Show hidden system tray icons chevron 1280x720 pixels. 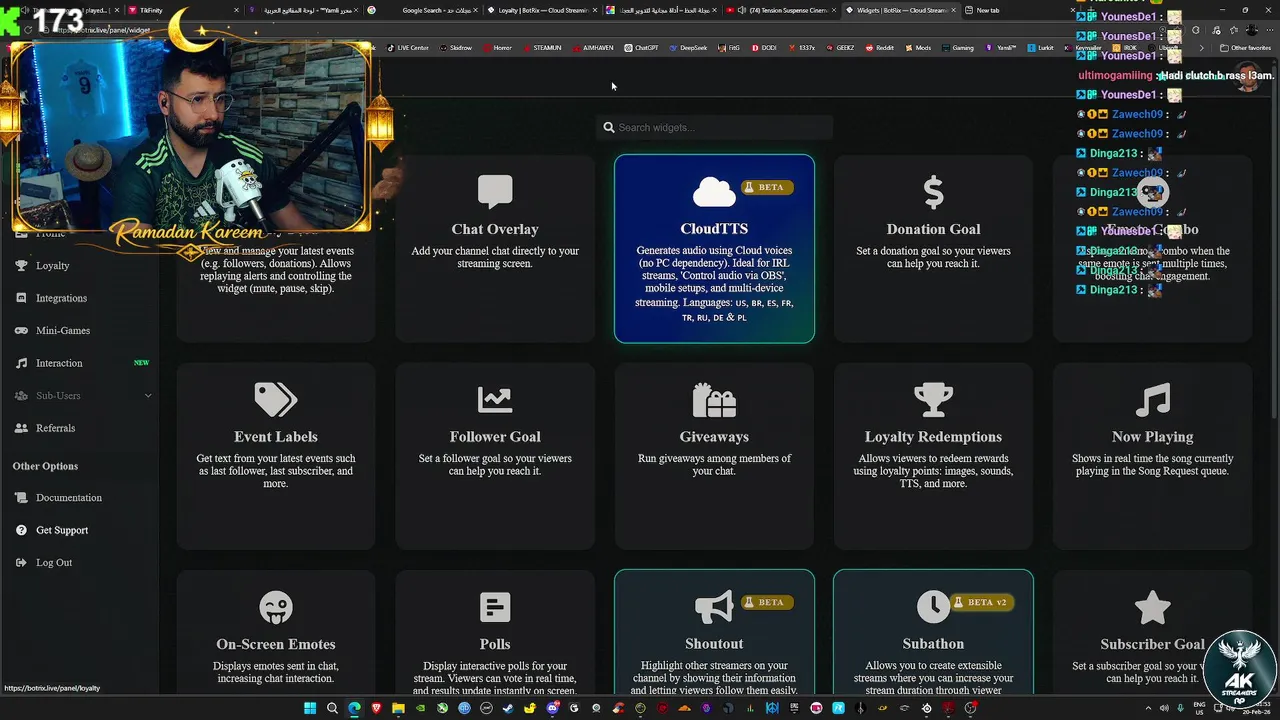[1147, 708]
